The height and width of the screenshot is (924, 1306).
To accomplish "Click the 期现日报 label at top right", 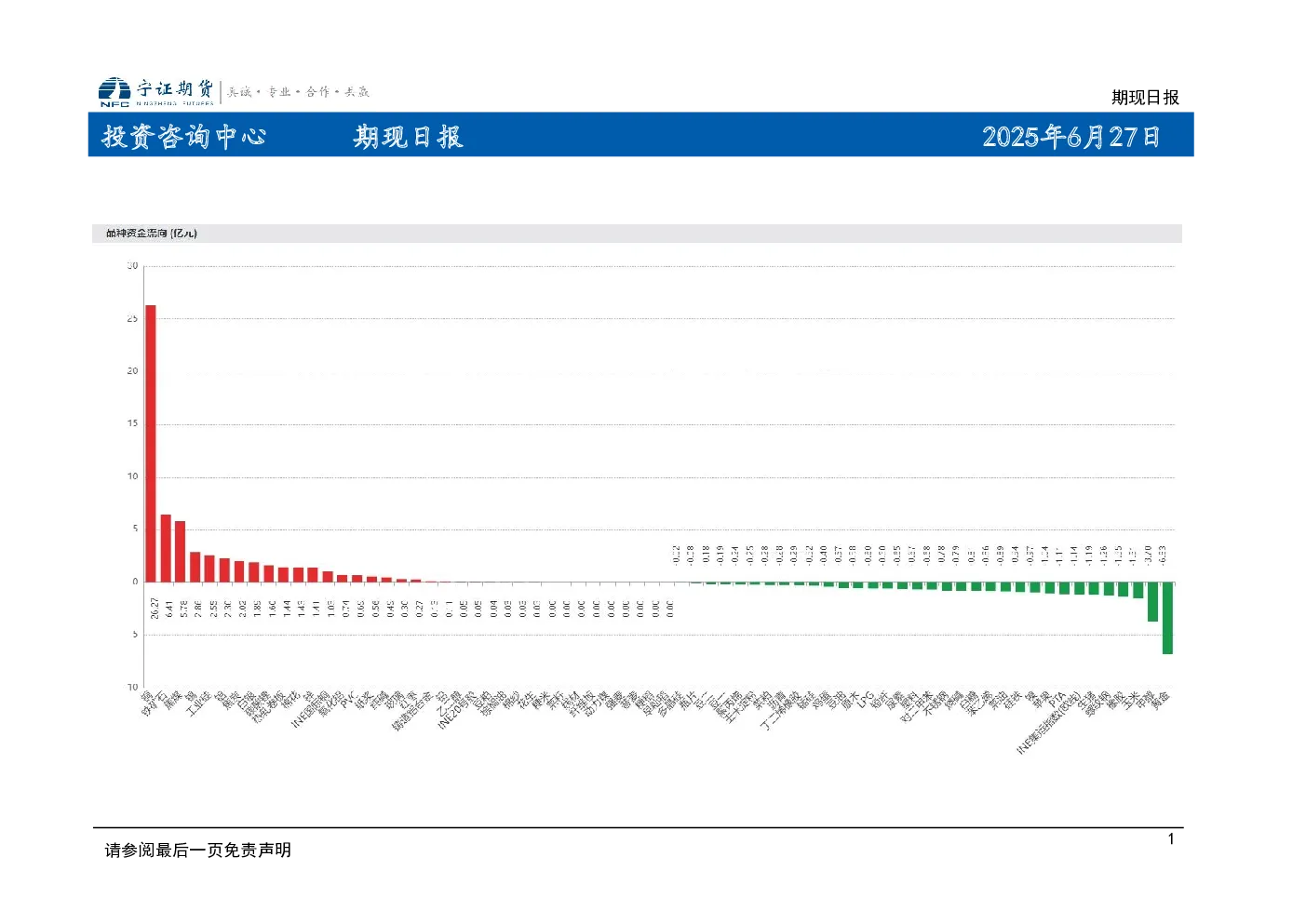I will coord(1145,98).
